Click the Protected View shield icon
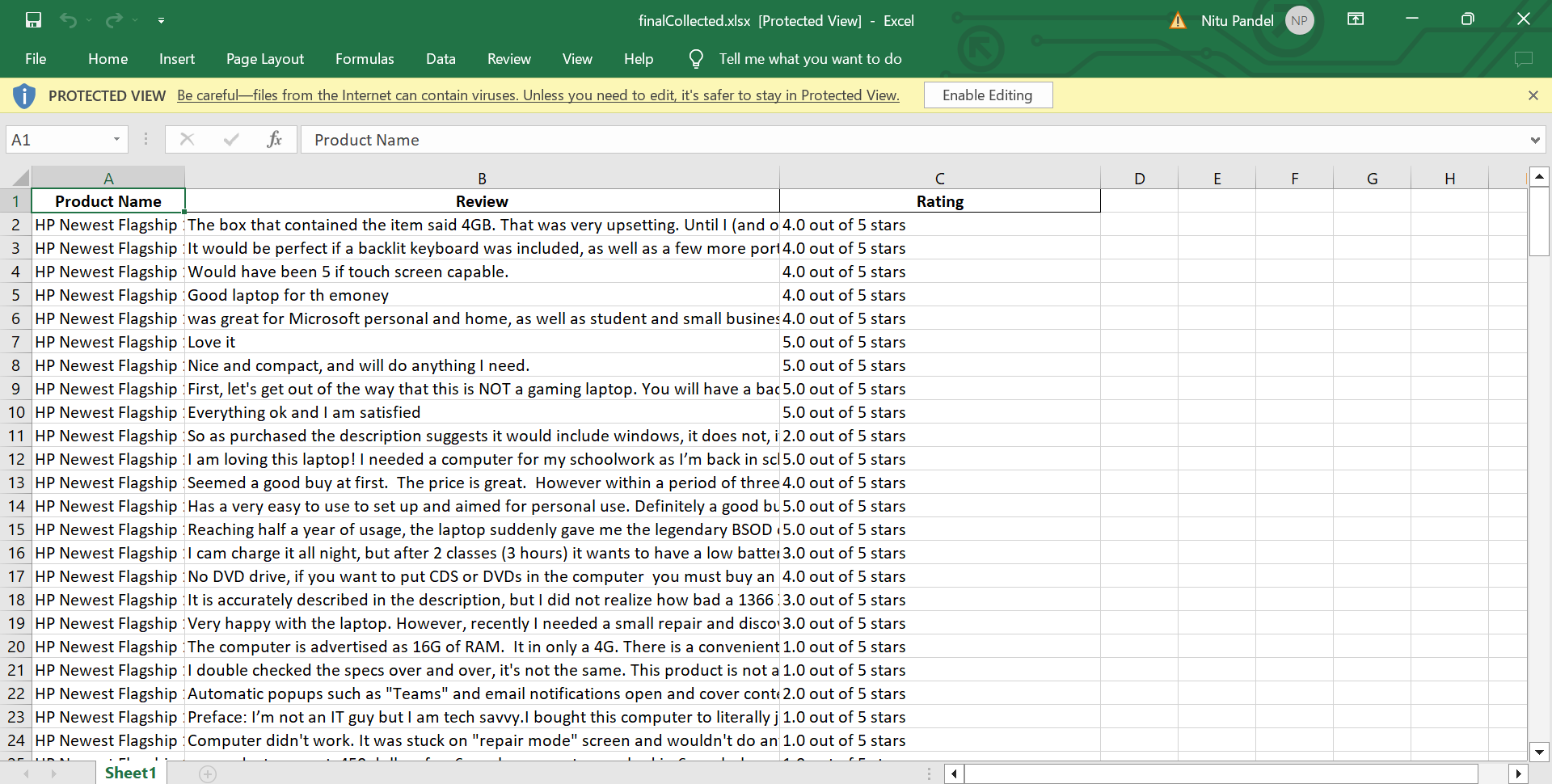Viewport: 1552px width, 784px height. [x=24, y=95]
